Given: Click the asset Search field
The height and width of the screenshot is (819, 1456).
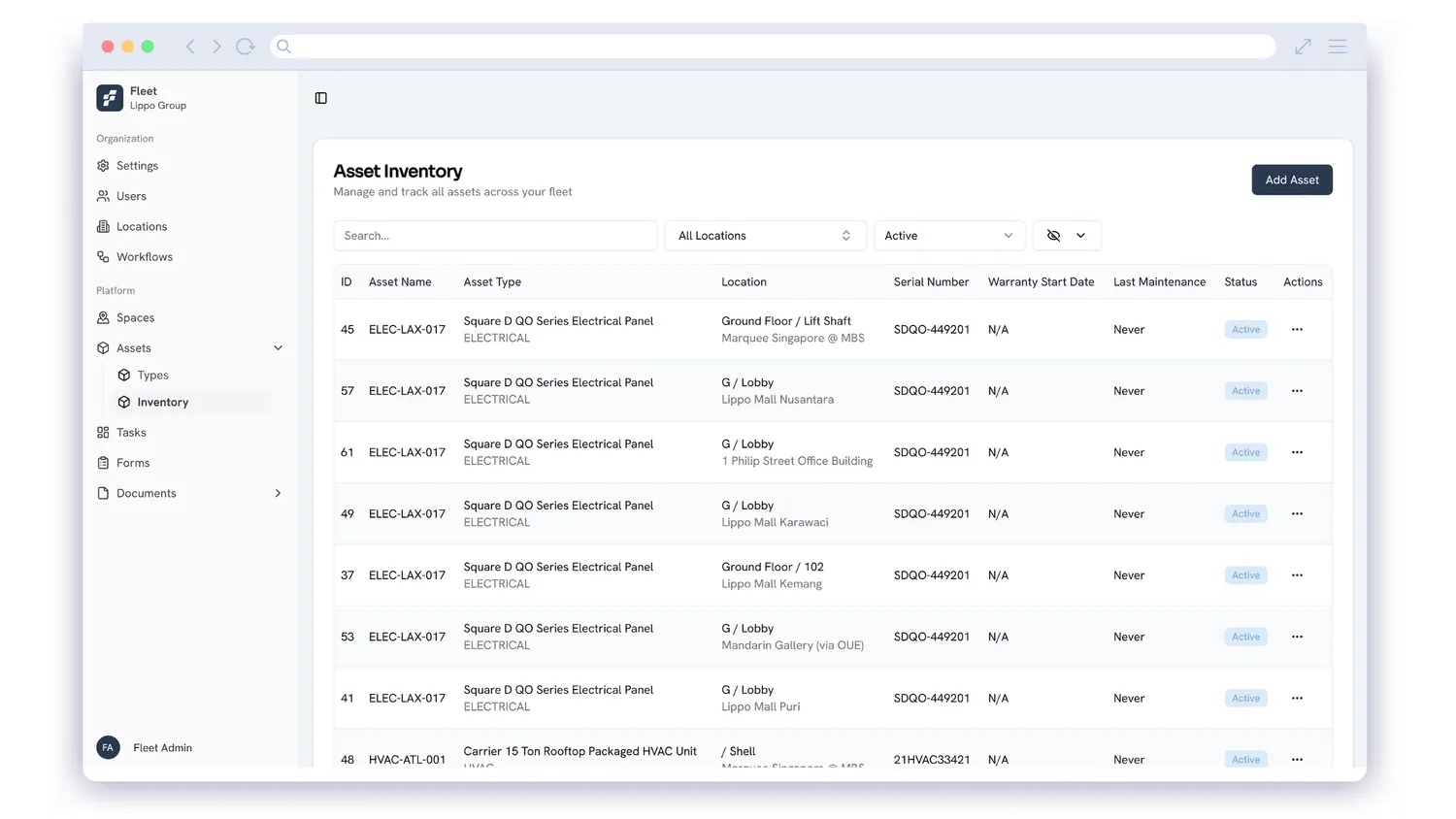Looking at the screenshot, I should pos(495,236).
